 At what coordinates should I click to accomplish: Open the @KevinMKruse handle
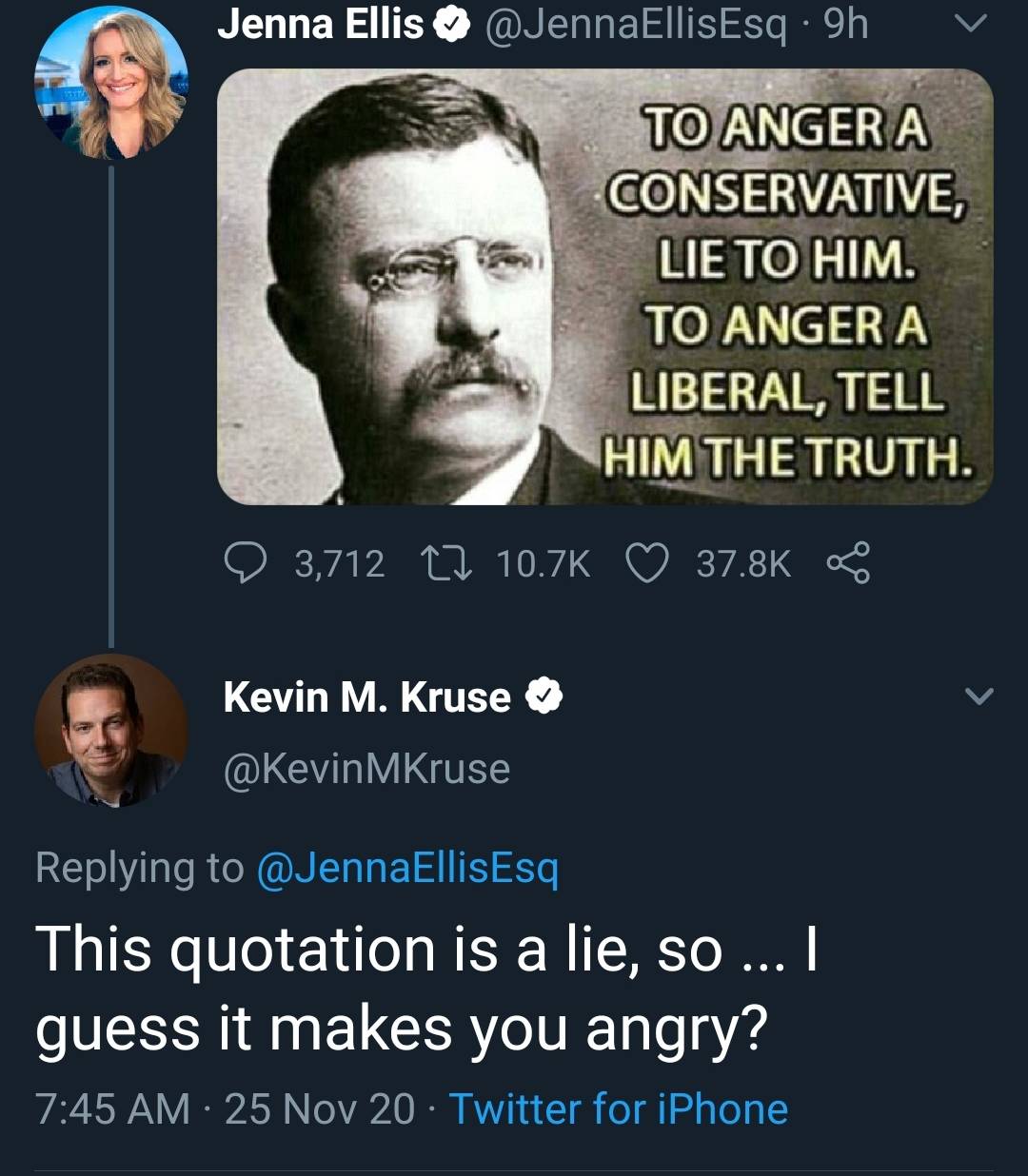(366, 769)
